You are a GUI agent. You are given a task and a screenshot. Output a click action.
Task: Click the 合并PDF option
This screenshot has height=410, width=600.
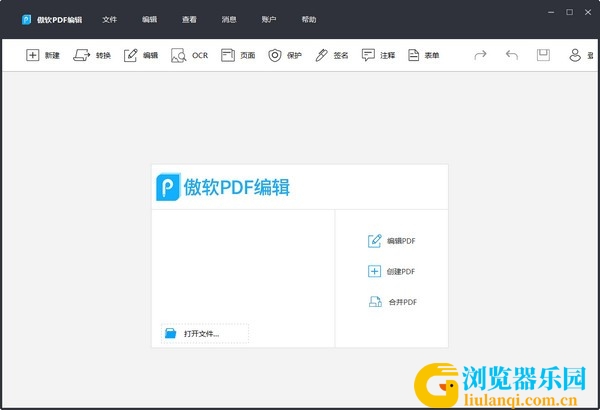(x=393, y=302)
